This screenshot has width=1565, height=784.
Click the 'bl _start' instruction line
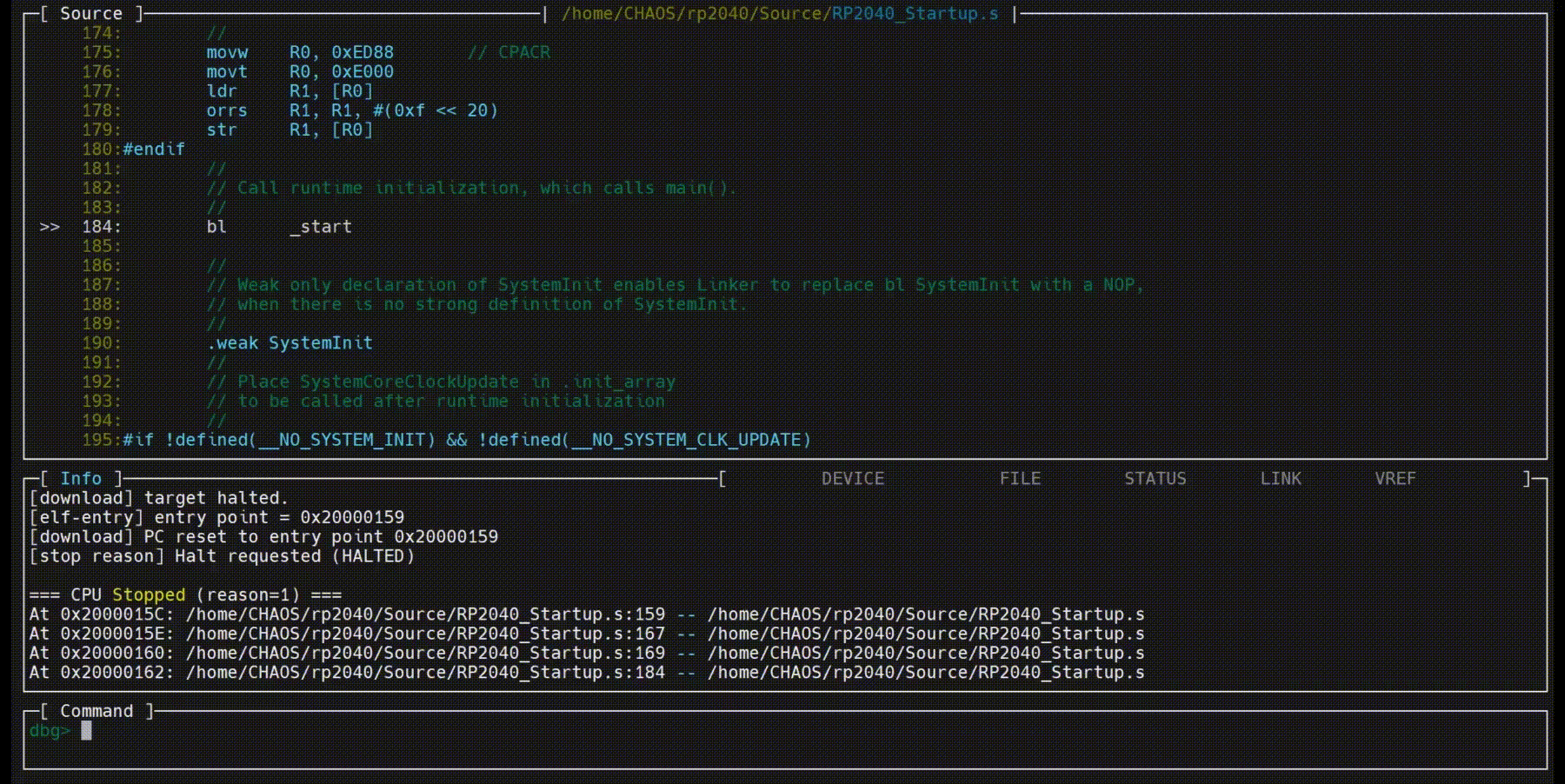click(278, 227)
